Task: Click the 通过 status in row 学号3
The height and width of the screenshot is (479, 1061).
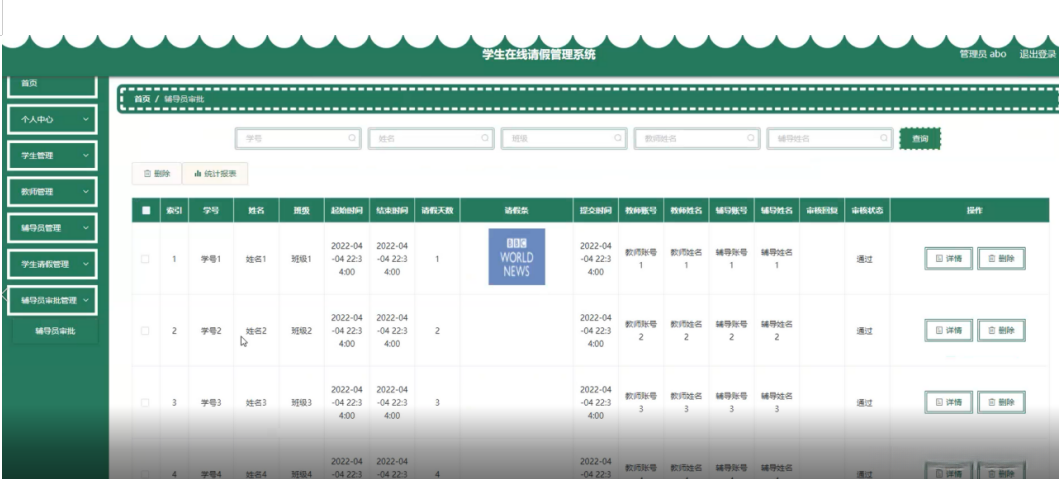Action: [x=864, y=403]
